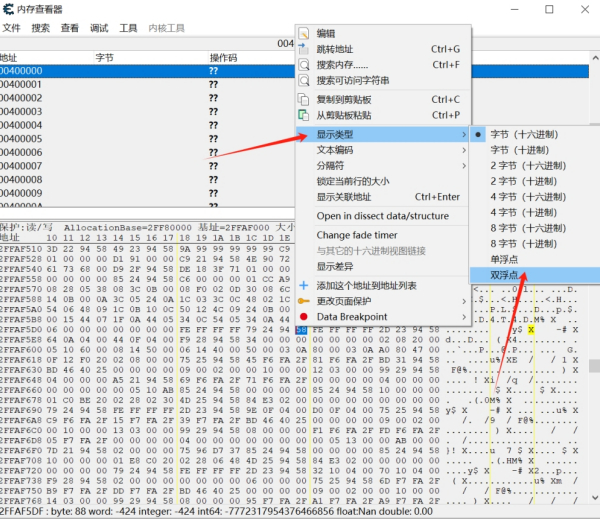Expand the 文本编码 submenu arrow
Viewport: 600px width, 519px height.
pos(464,150)
